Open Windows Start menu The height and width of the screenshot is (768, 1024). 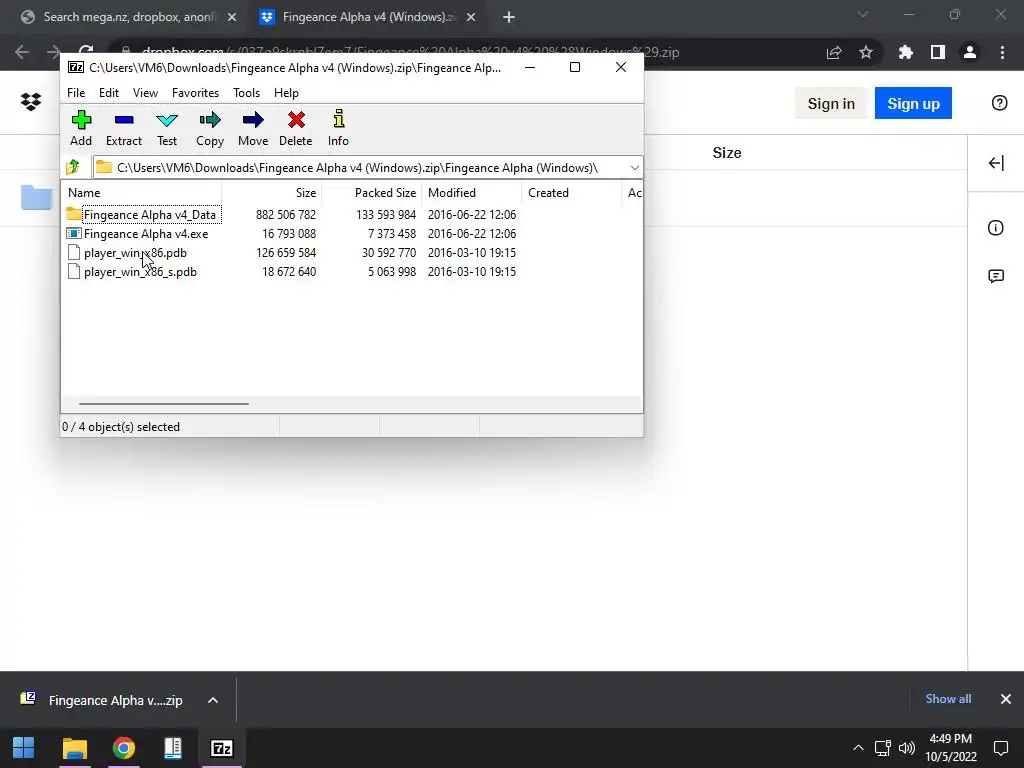[x=24, y=748]
